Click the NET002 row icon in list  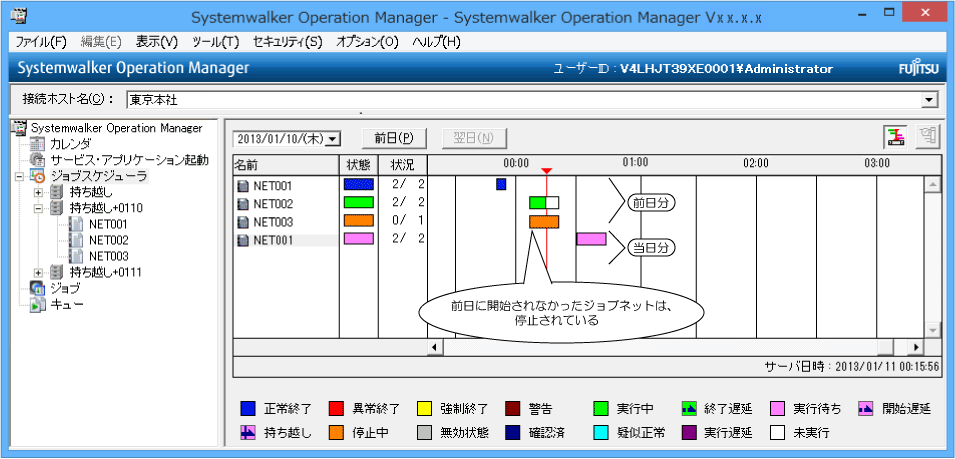pos(243,204)
